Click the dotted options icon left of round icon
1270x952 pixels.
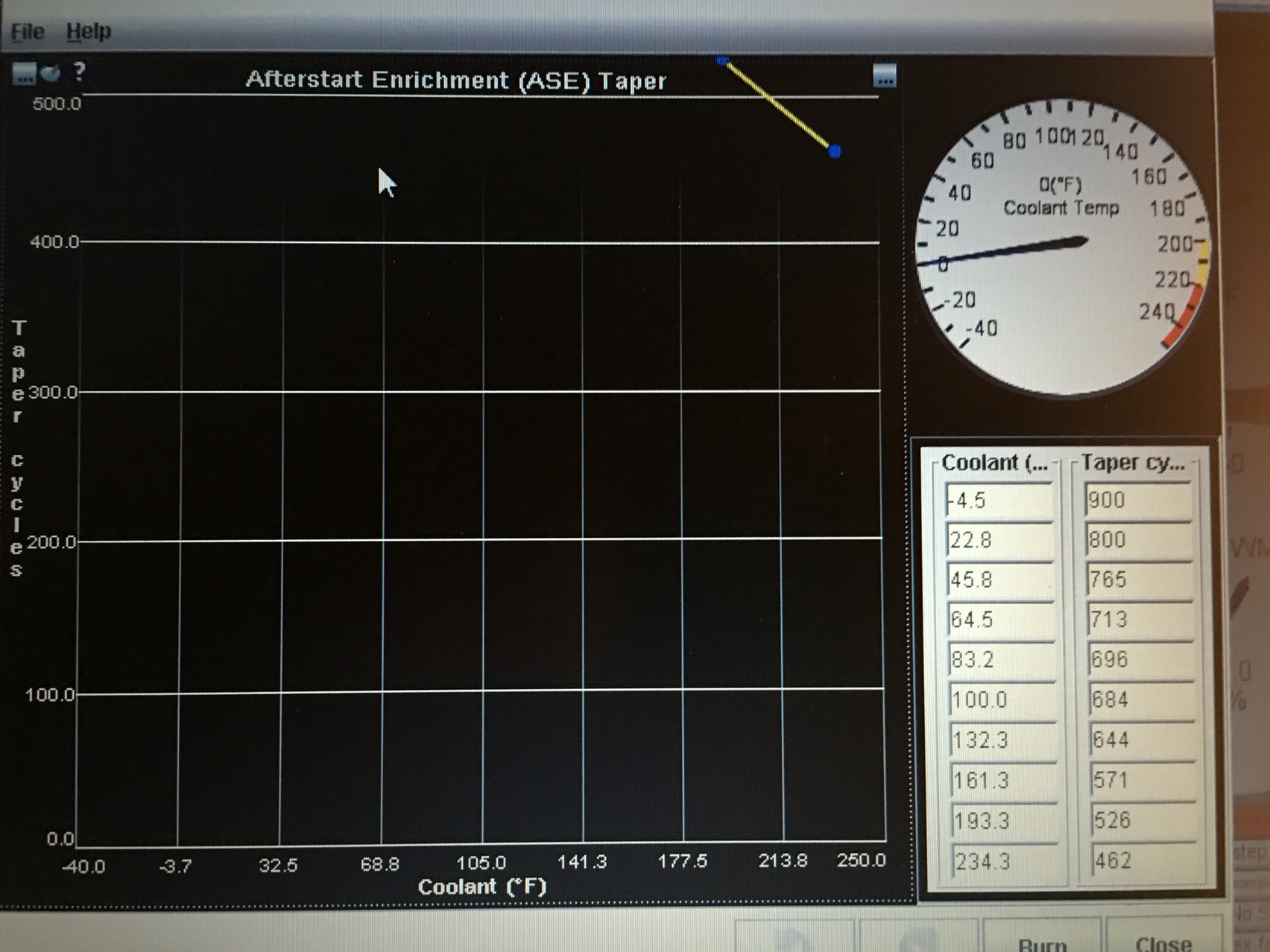coord(24,73)
